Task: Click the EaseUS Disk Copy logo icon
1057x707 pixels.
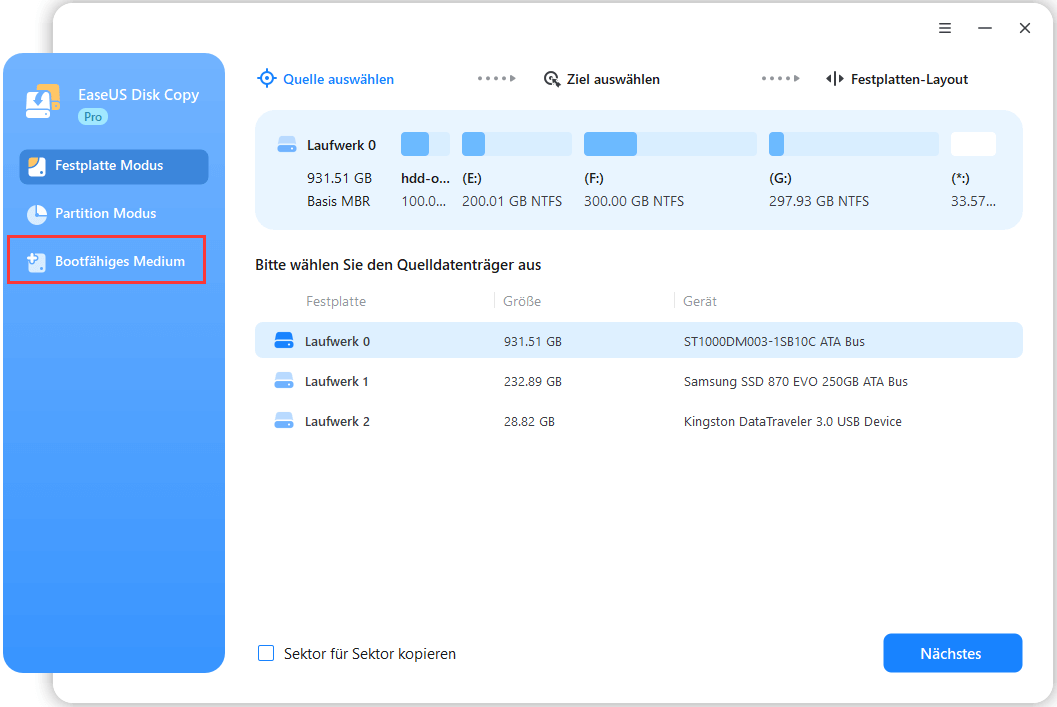Action: [x=43, y=102]
